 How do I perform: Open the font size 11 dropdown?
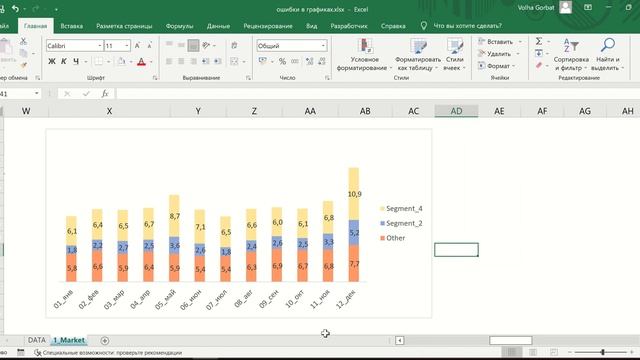click(127, 46)
